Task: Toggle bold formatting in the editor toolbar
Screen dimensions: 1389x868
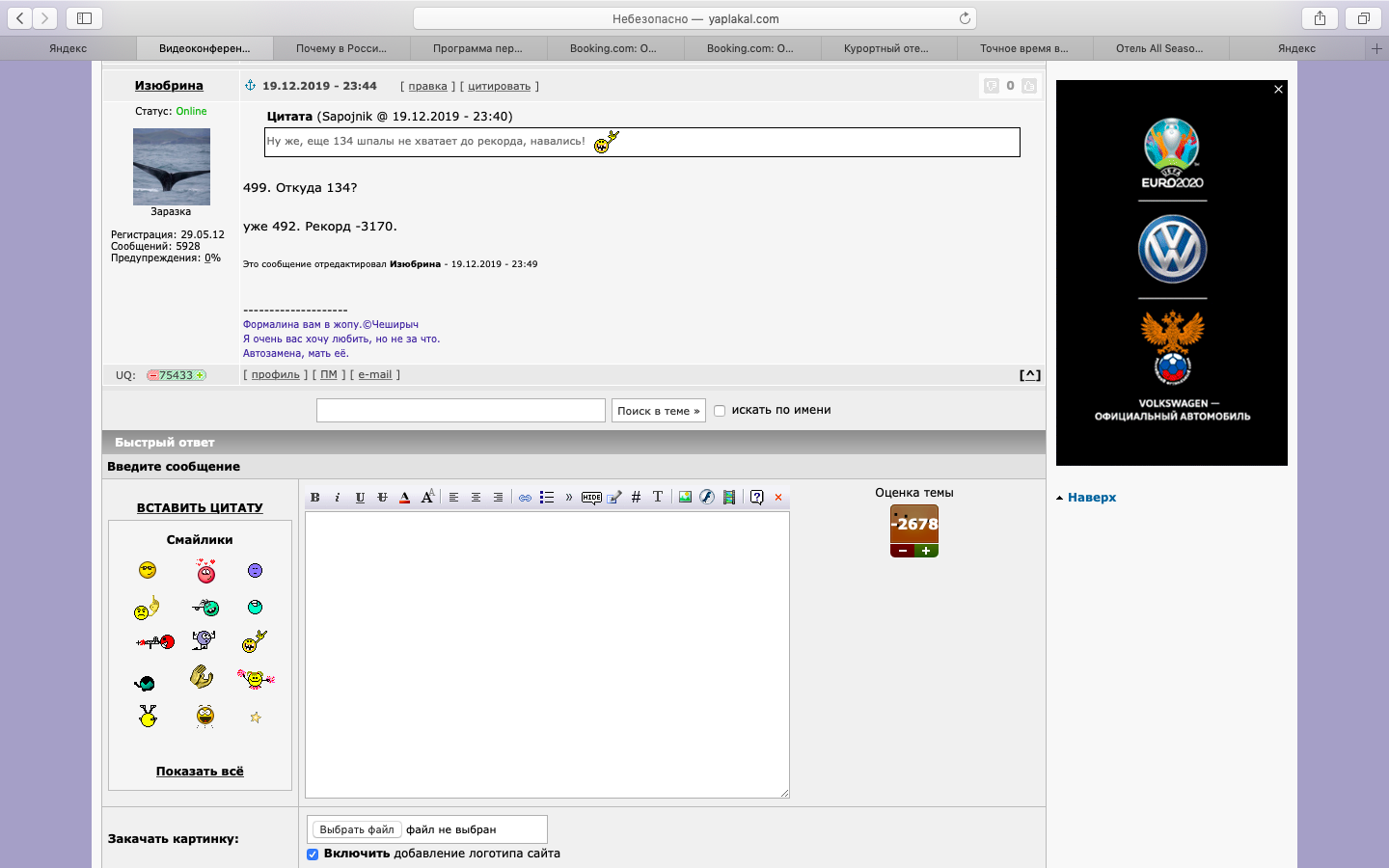Action: tap(314, 498)
